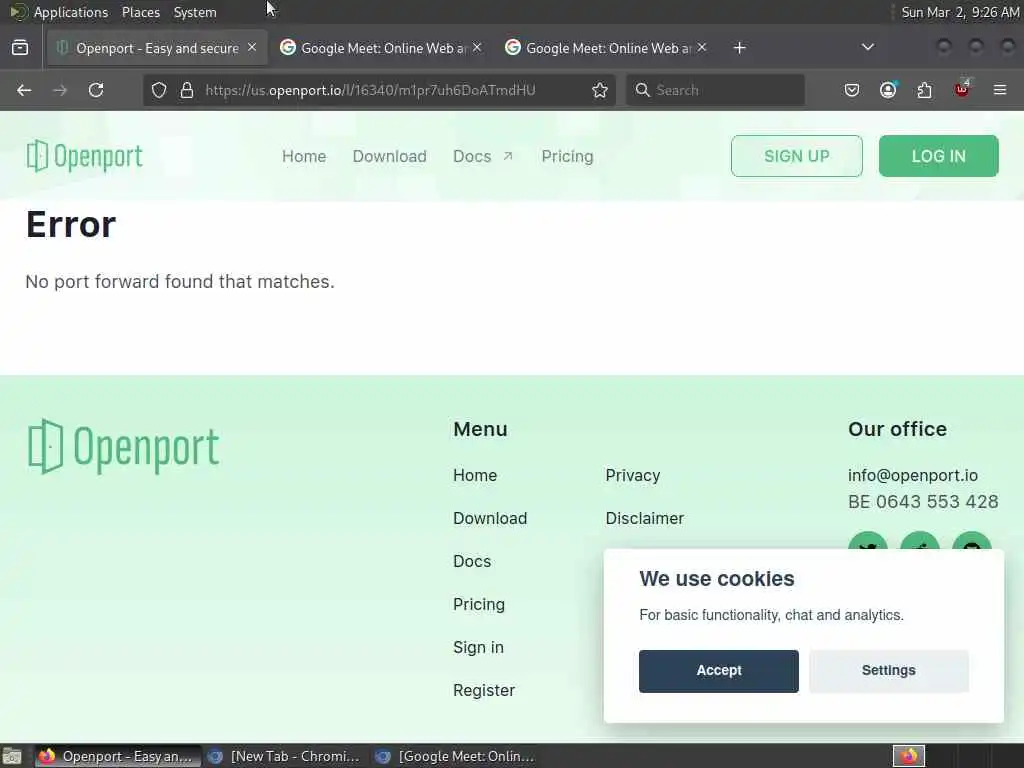
Task: Open the Privacy link in footer
Action: point(632,475)
